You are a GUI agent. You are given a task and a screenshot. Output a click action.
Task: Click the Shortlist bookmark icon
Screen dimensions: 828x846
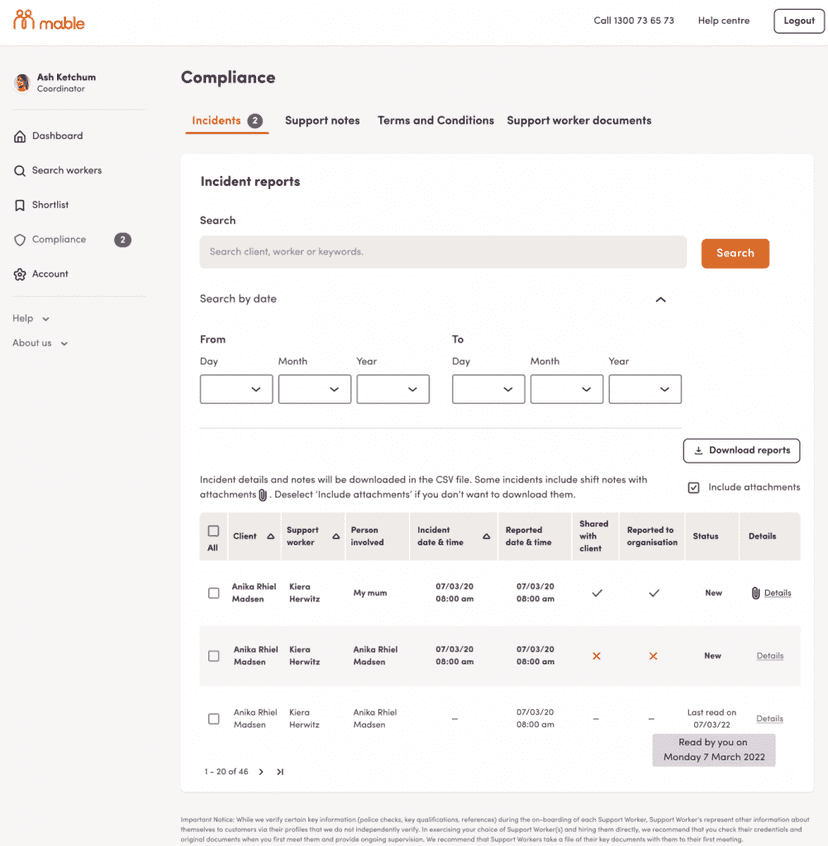tap(20, 206)
